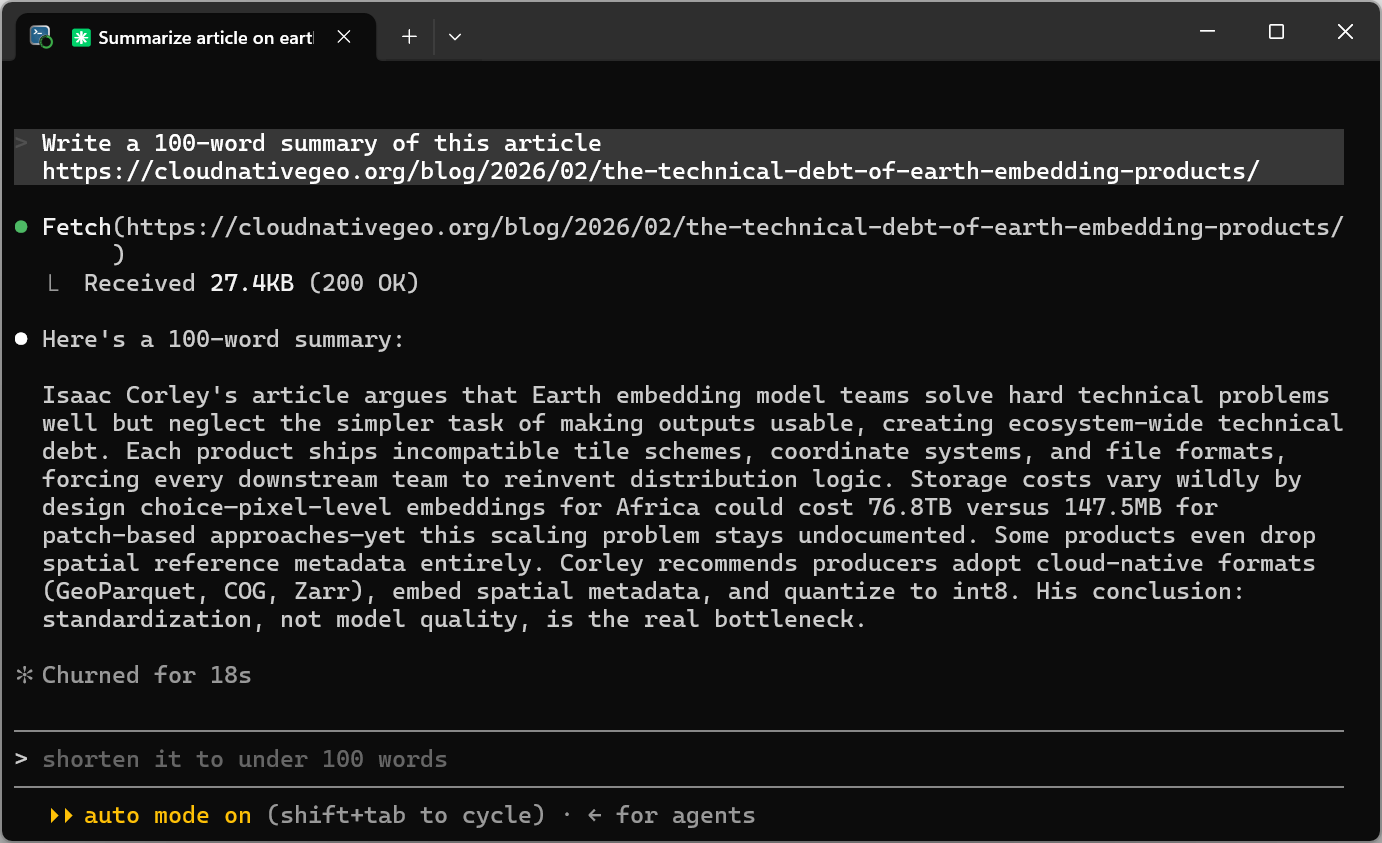Maximize the terminal window
The image size is (1382, 843).
1276,32
